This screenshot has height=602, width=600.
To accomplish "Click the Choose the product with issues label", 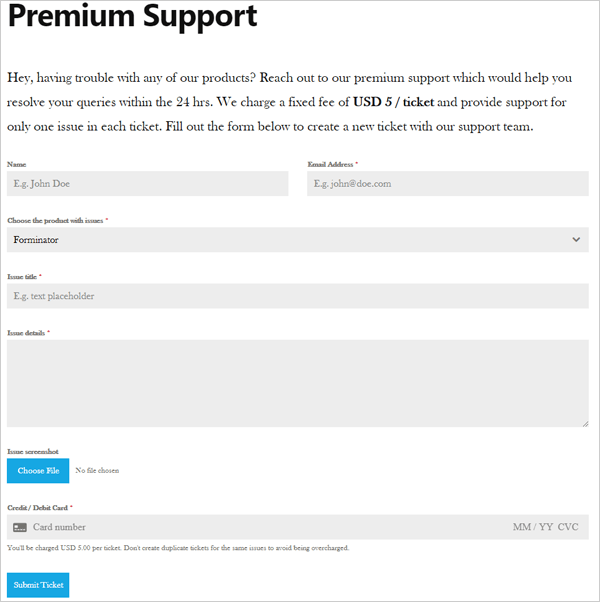I will click(x=55, y=221).
